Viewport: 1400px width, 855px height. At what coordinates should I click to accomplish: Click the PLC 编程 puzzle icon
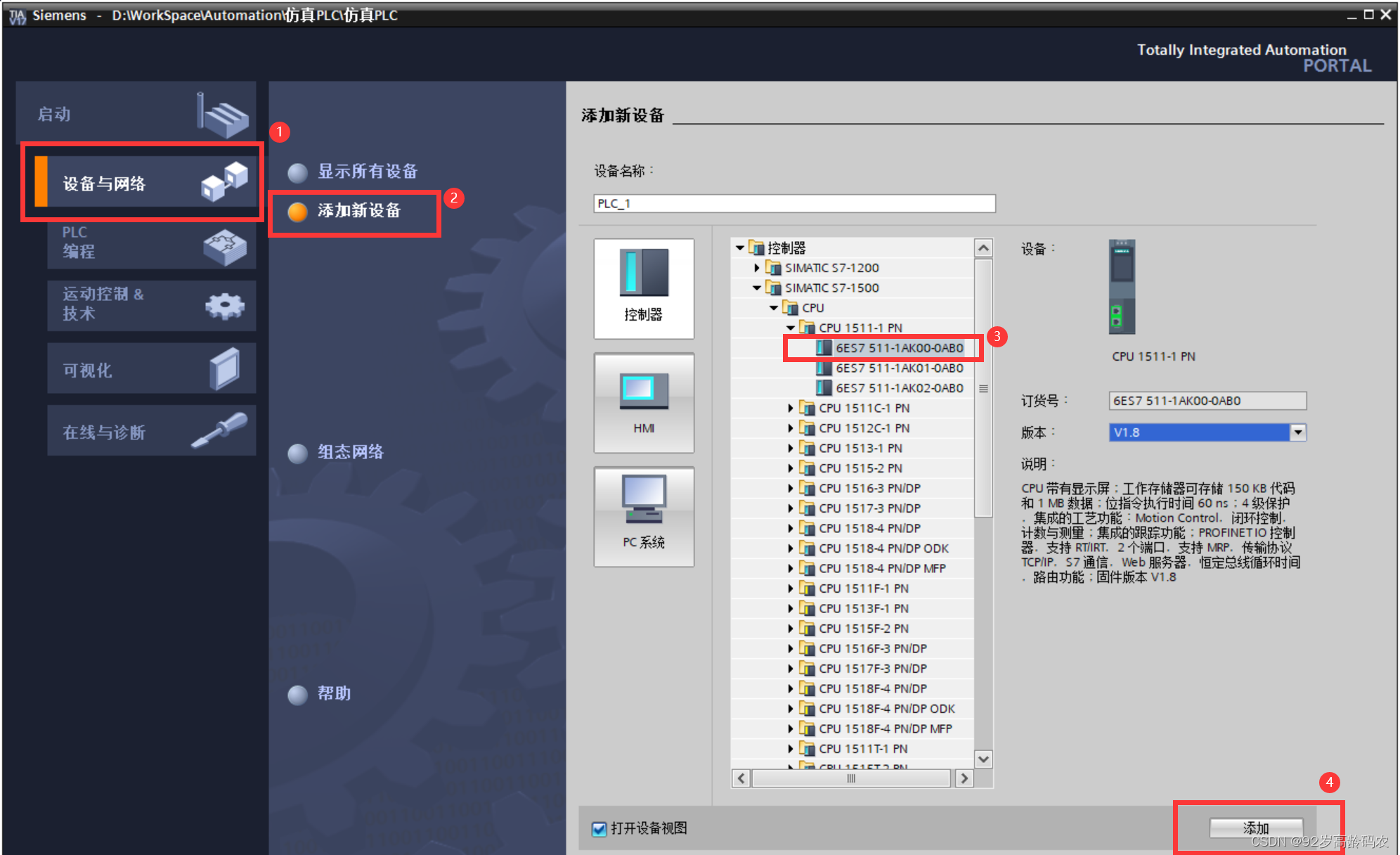(225, 247)
